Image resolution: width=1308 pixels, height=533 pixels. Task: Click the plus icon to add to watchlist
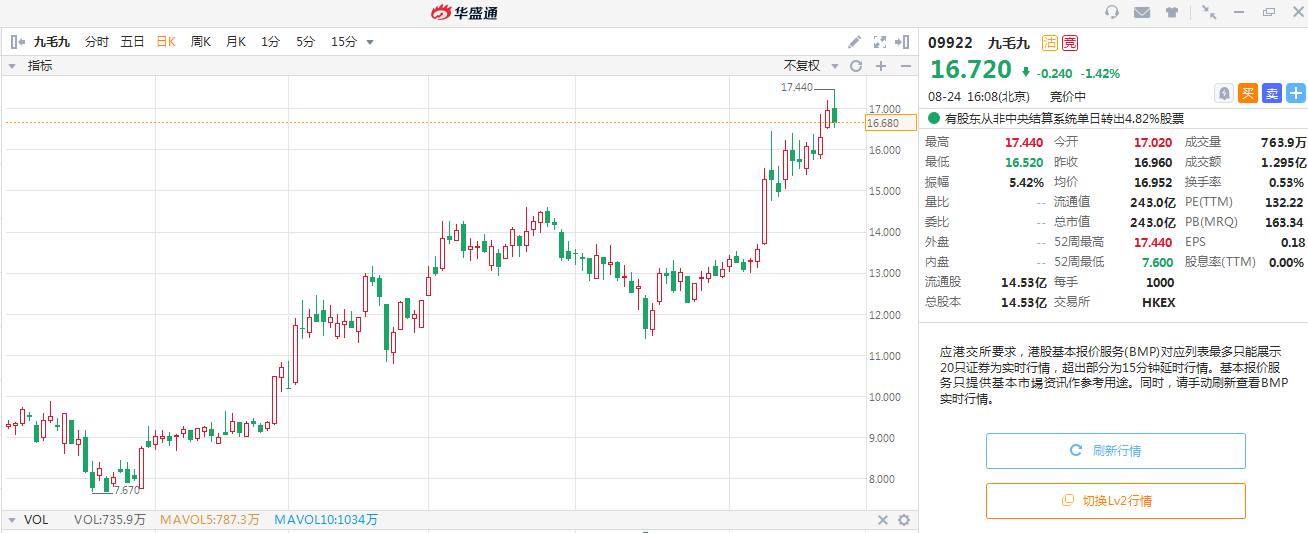pos(1296,93)
